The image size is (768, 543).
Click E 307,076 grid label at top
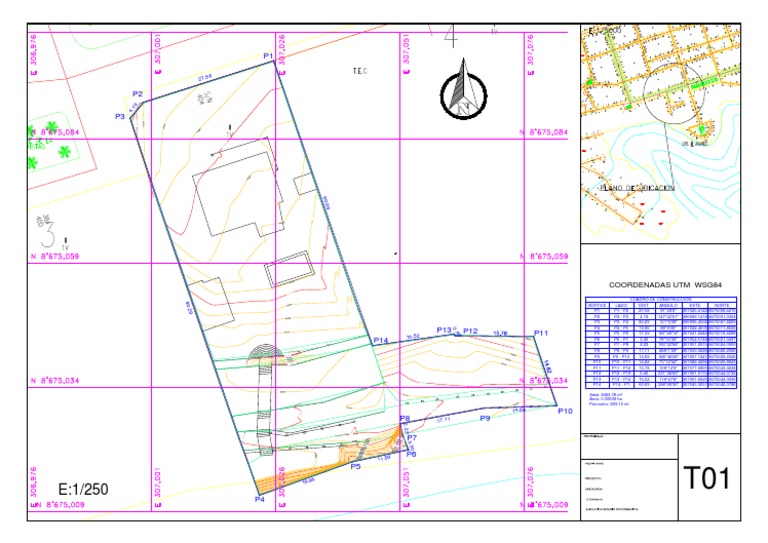pos(530,54)
